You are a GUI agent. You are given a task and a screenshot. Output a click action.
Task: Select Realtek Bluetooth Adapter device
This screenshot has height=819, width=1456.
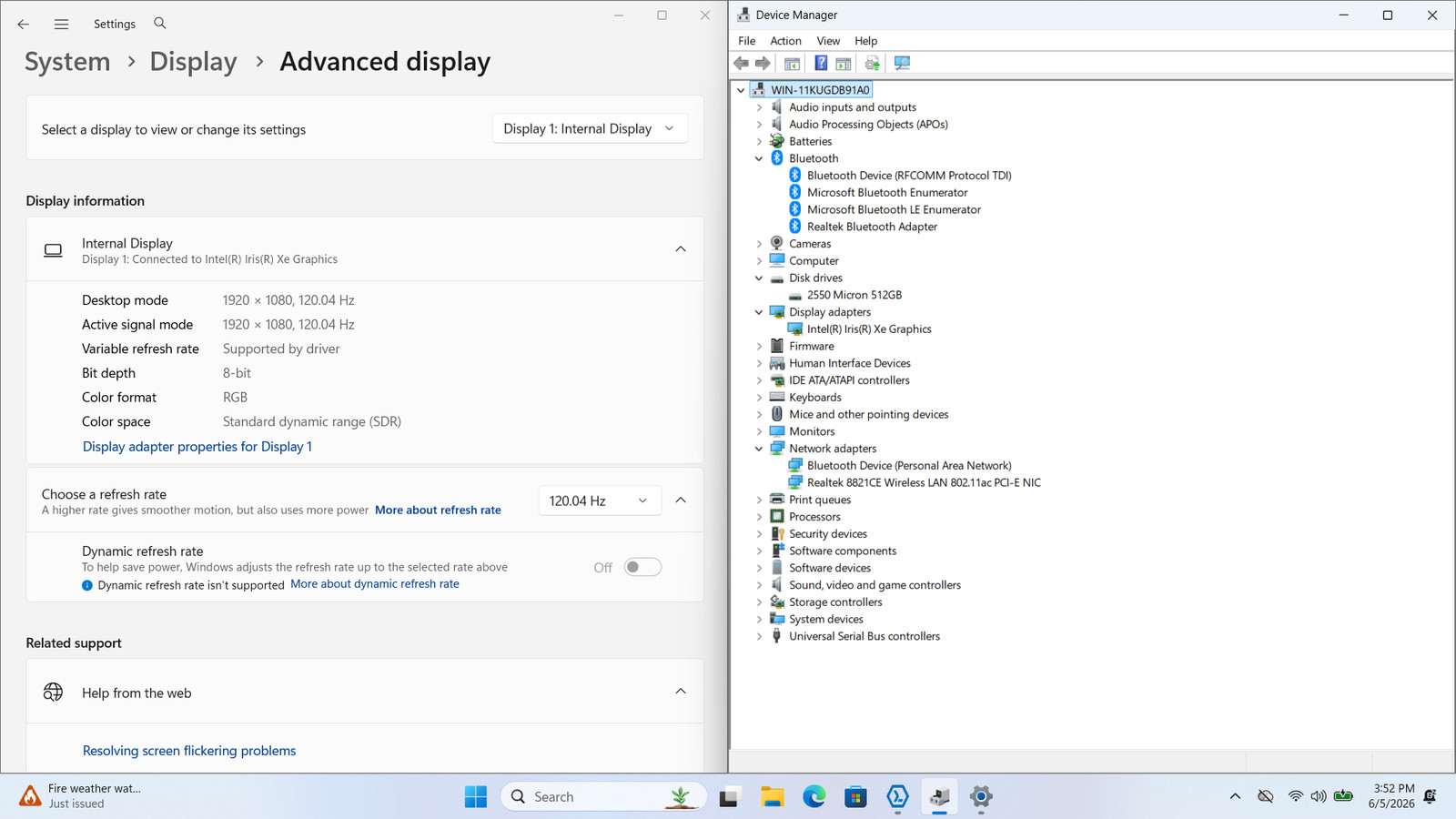point(872,227)
